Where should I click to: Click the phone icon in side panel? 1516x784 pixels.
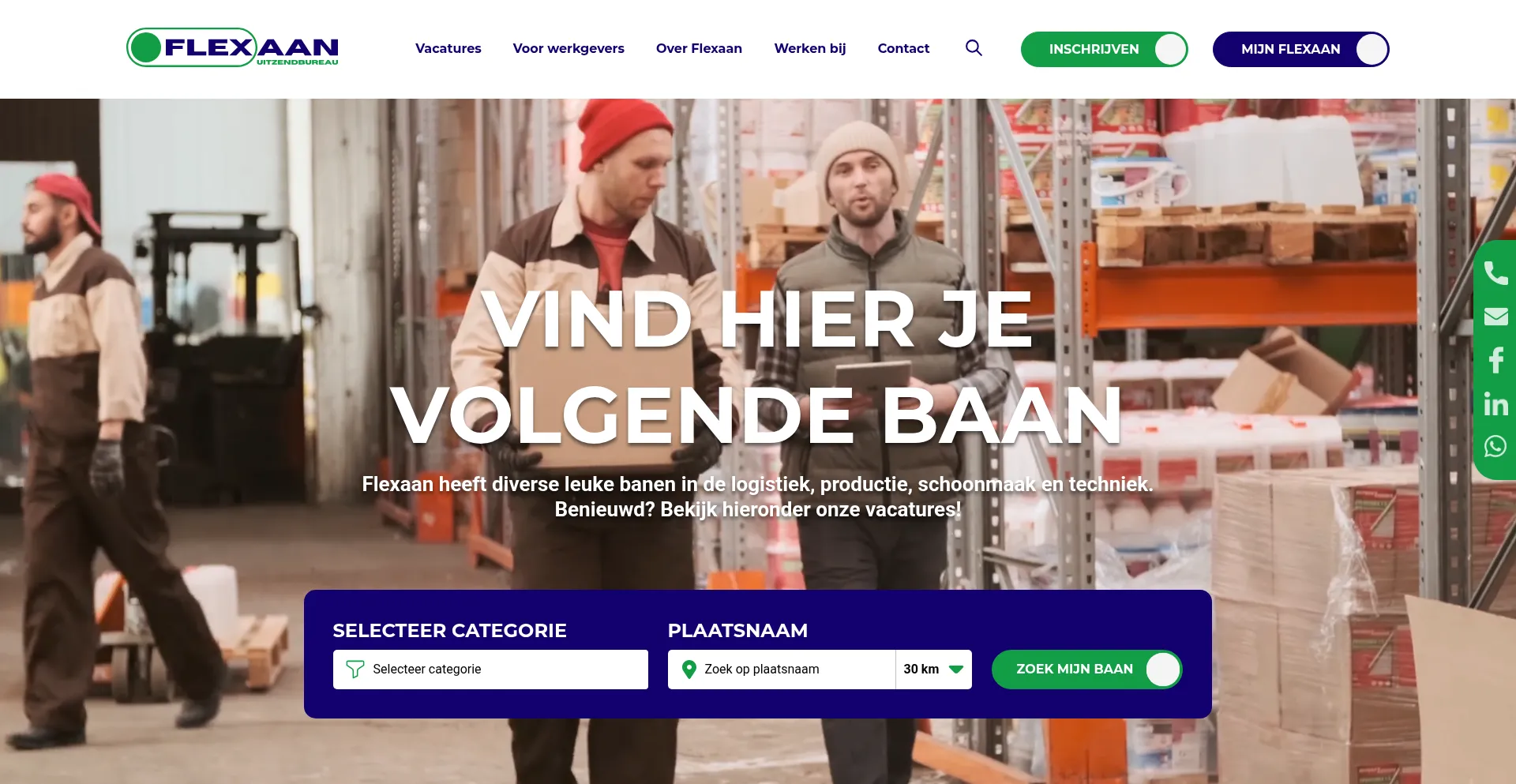pyautogui.click(x=1495, y=273)
